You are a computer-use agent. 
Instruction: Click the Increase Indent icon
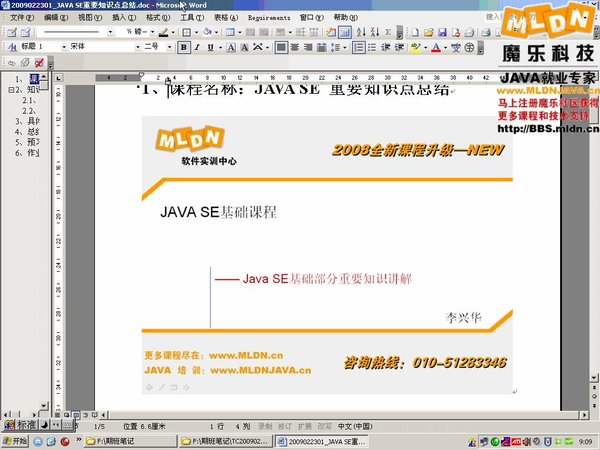(399, 47)
